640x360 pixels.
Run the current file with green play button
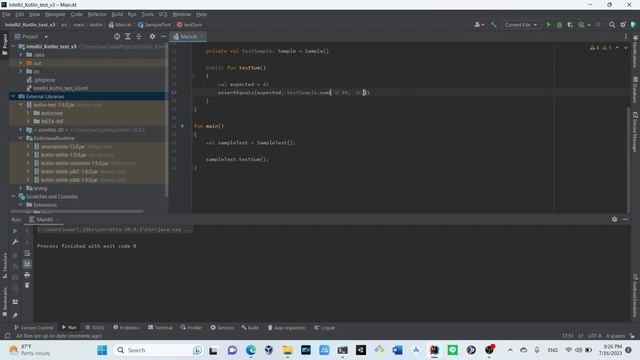coord(549,25)
